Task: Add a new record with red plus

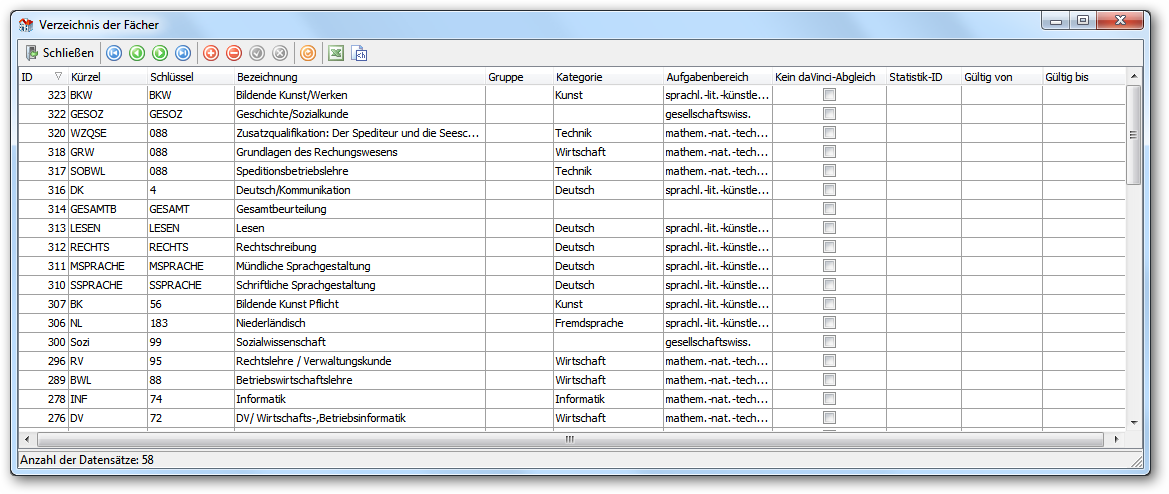Action: tap(211, 53)
